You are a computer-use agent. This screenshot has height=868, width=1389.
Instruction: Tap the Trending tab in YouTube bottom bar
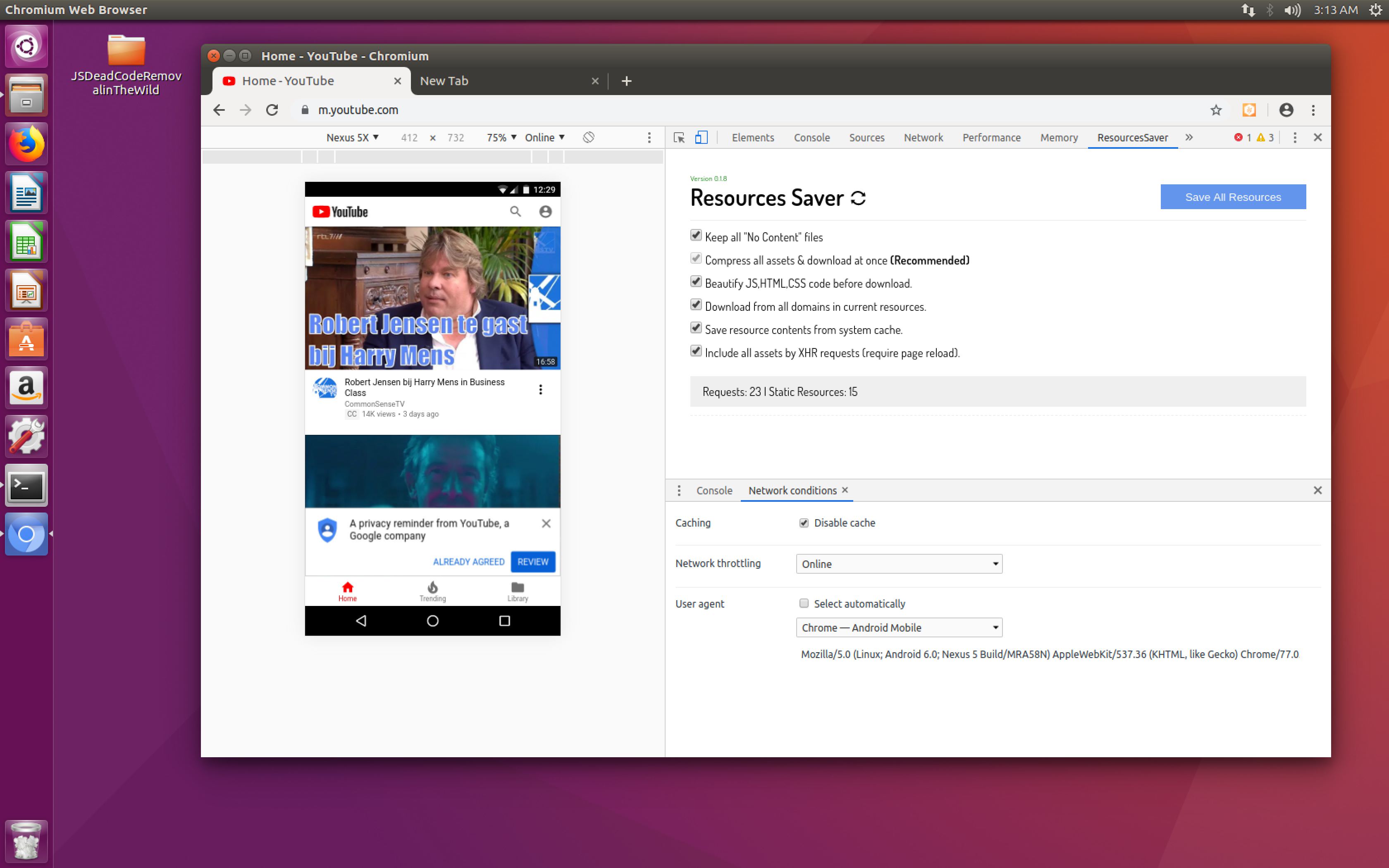coord(433,591)
